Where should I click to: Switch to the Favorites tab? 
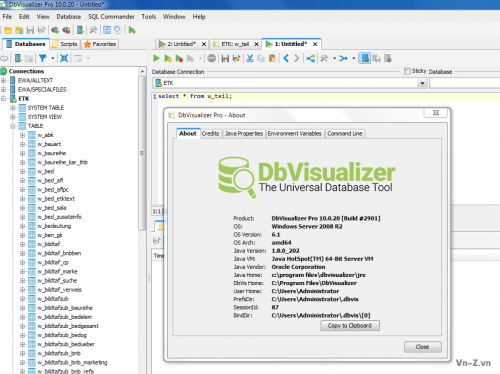[x=100, y=44]
